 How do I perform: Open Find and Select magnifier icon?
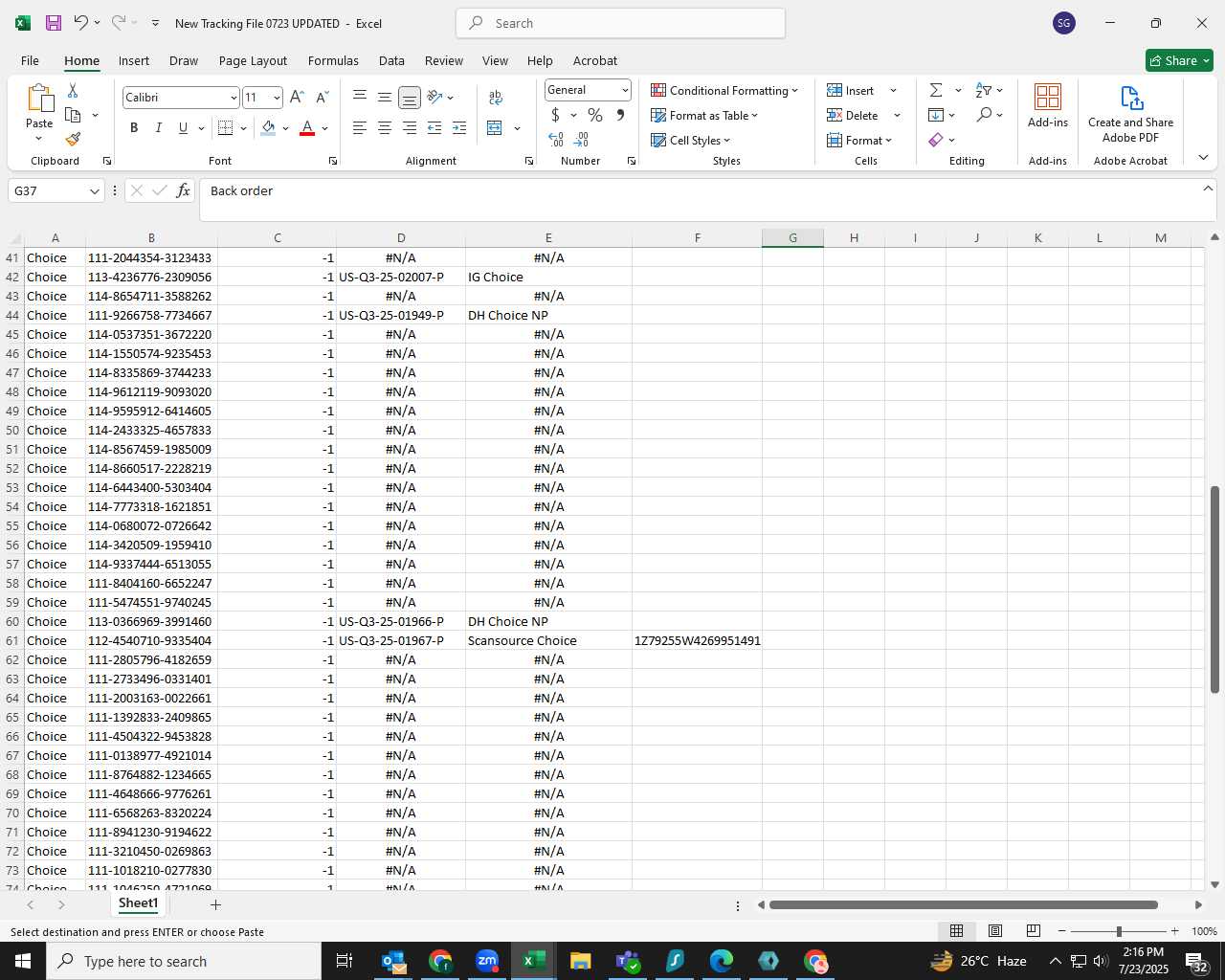984,115
